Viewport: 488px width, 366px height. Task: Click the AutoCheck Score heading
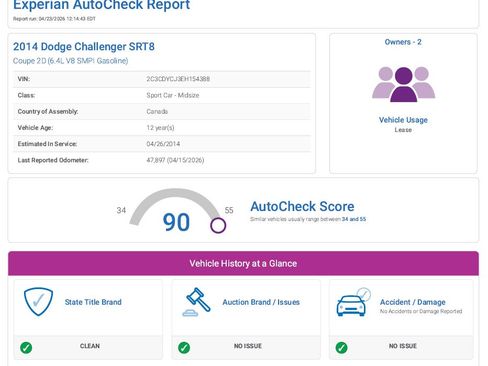tap(302, 206)
